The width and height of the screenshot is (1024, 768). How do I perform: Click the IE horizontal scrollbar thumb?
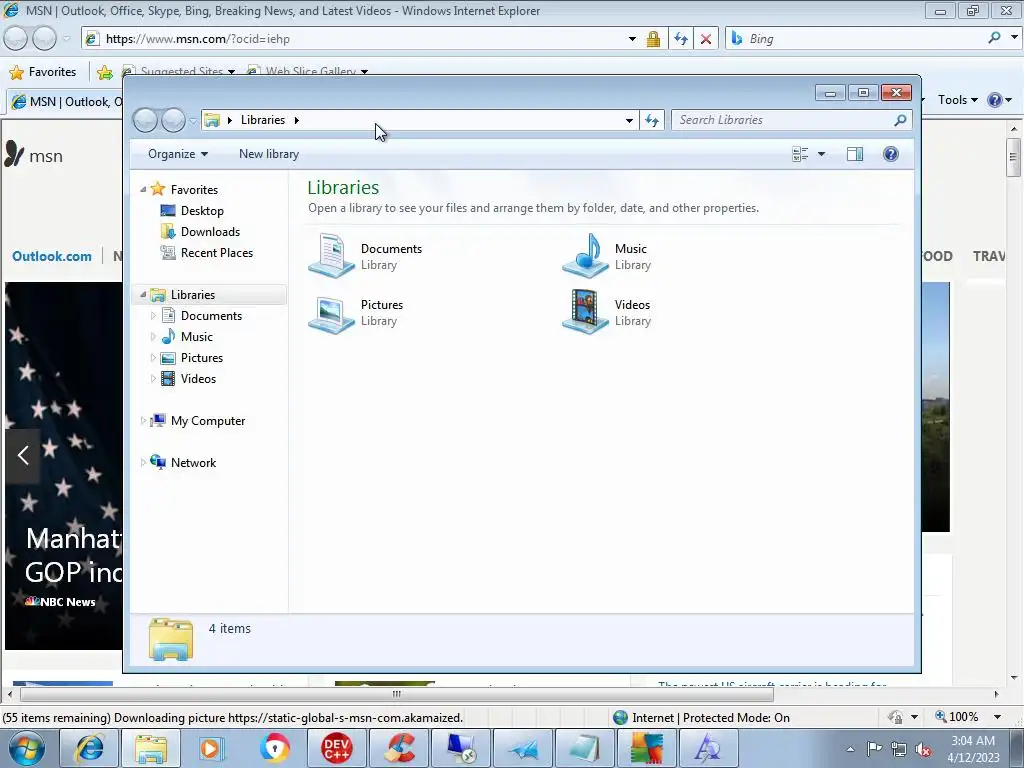396,694
